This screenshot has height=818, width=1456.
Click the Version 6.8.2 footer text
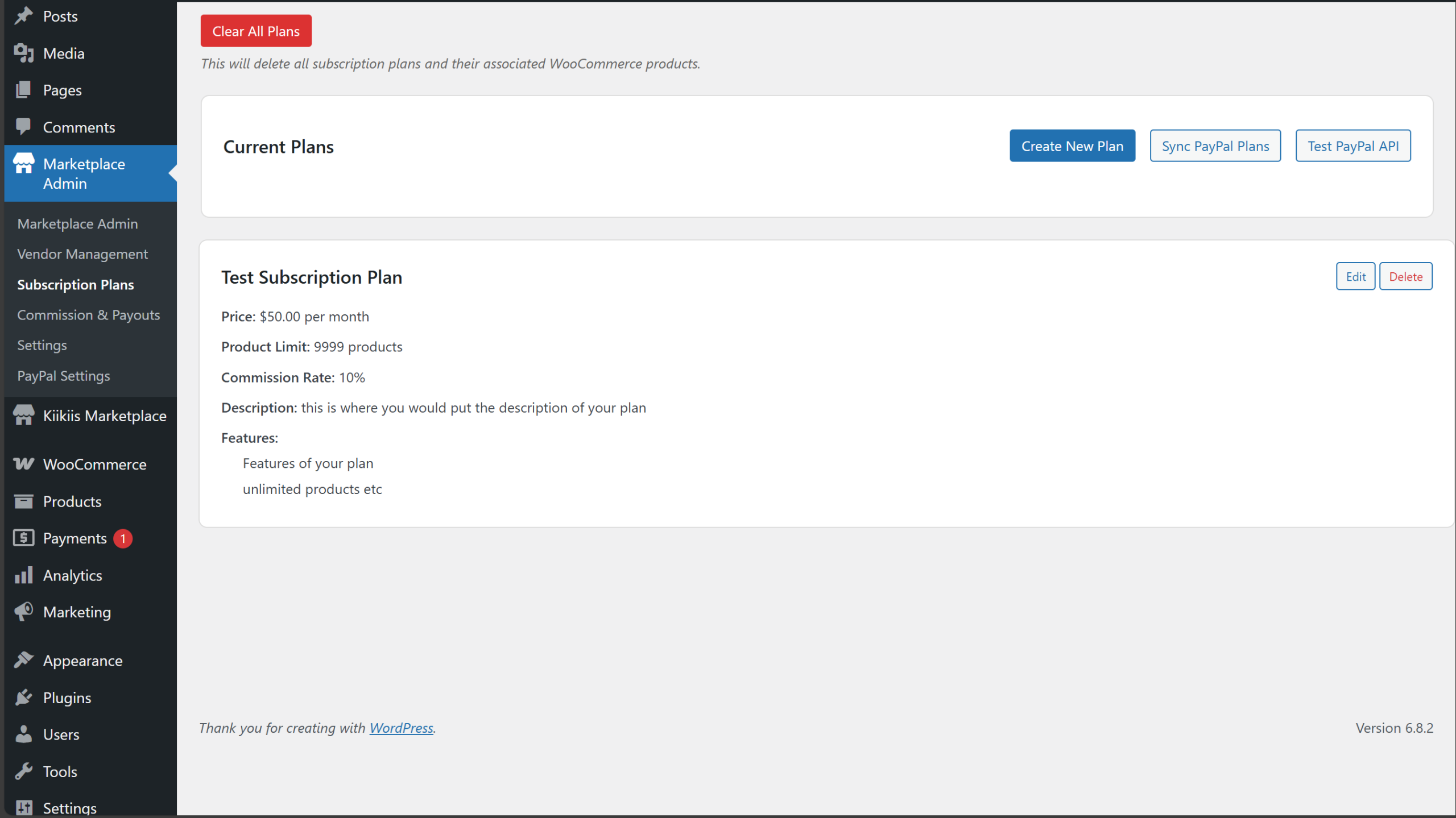click(1394, 728)
